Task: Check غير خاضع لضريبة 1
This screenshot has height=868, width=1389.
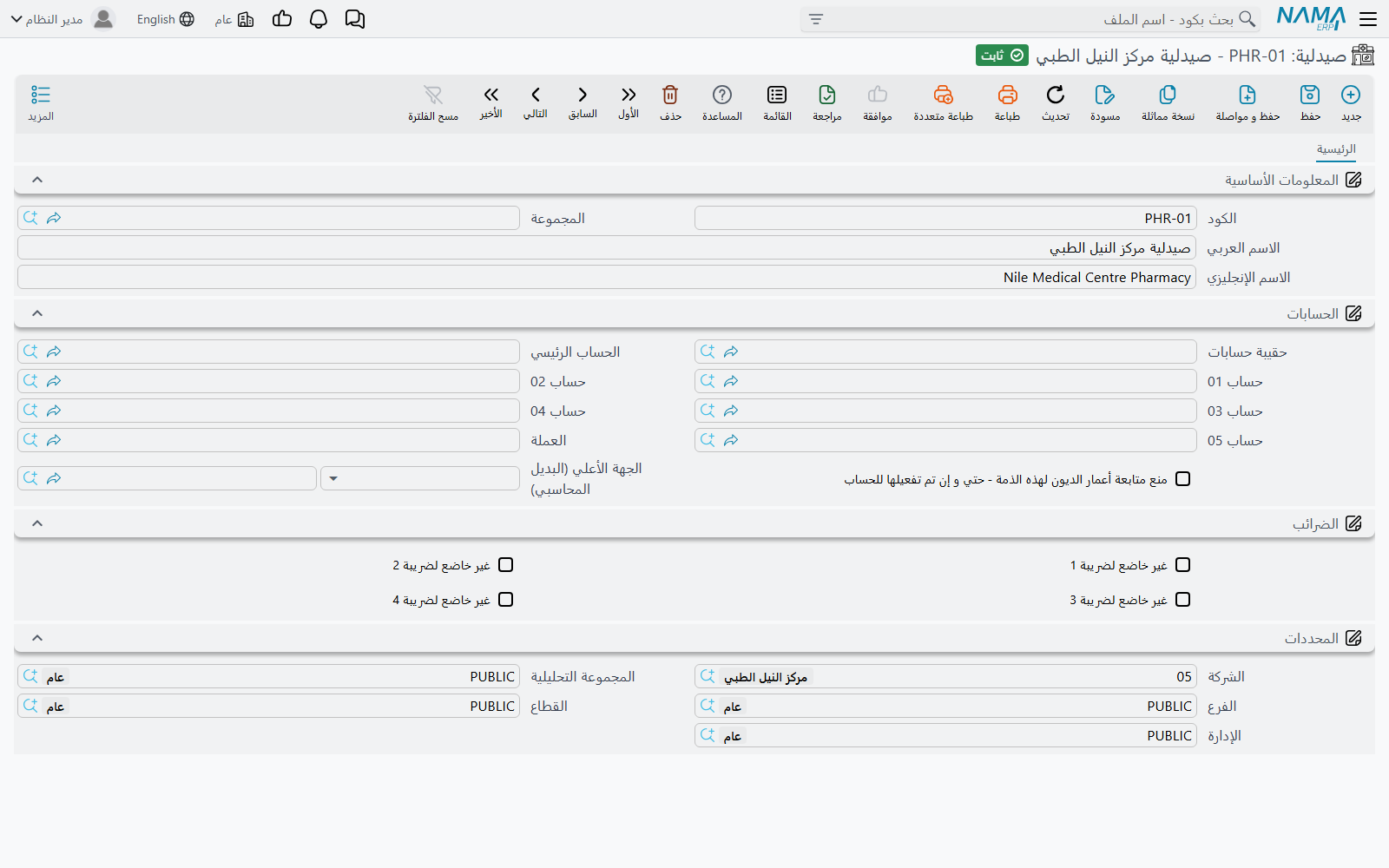Action: click(1182, 565)
